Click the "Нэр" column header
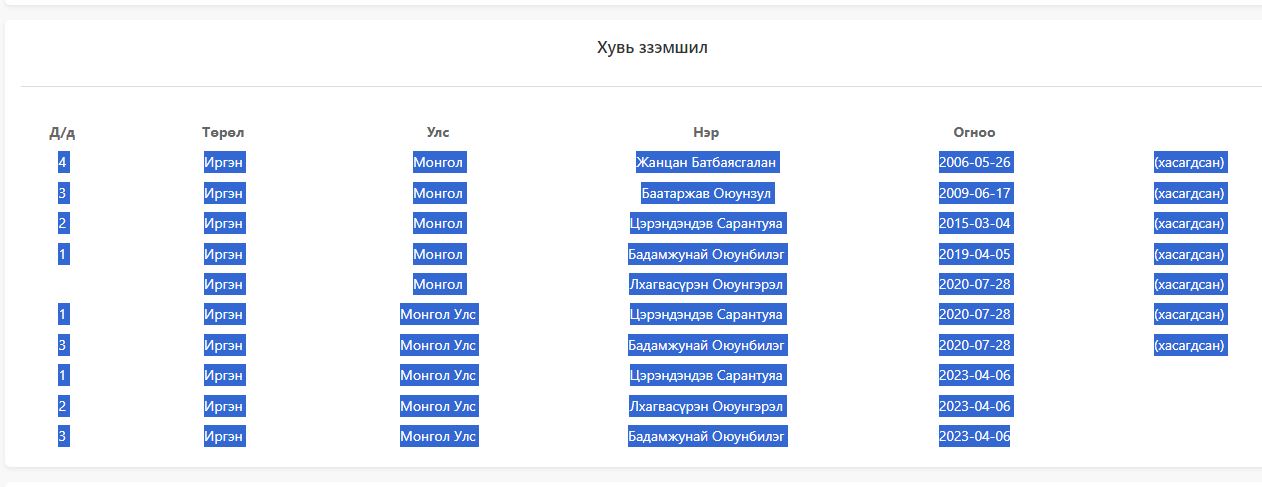This screenshot has height=487, width=1262. [706, 132]
